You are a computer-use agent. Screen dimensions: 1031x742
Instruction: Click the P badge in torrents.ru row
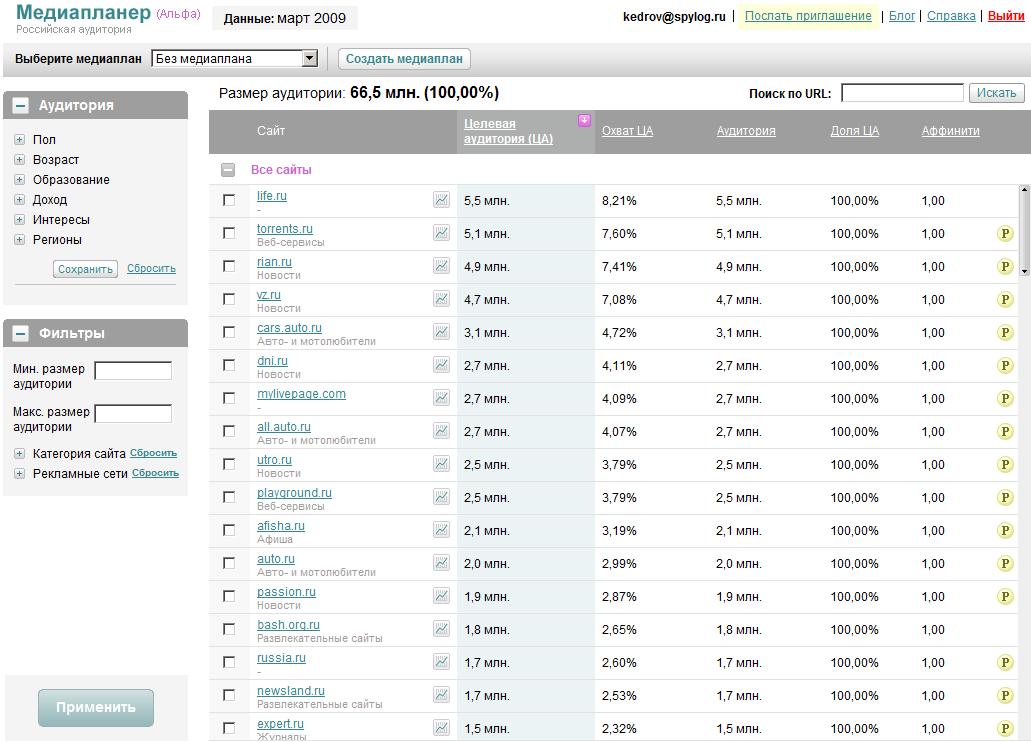(1005, 234)
